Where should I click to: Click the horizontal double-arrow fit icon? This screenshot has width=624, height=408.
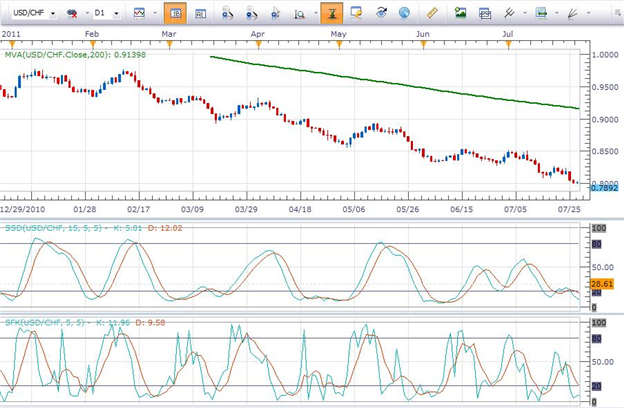[x=541, y=13]
